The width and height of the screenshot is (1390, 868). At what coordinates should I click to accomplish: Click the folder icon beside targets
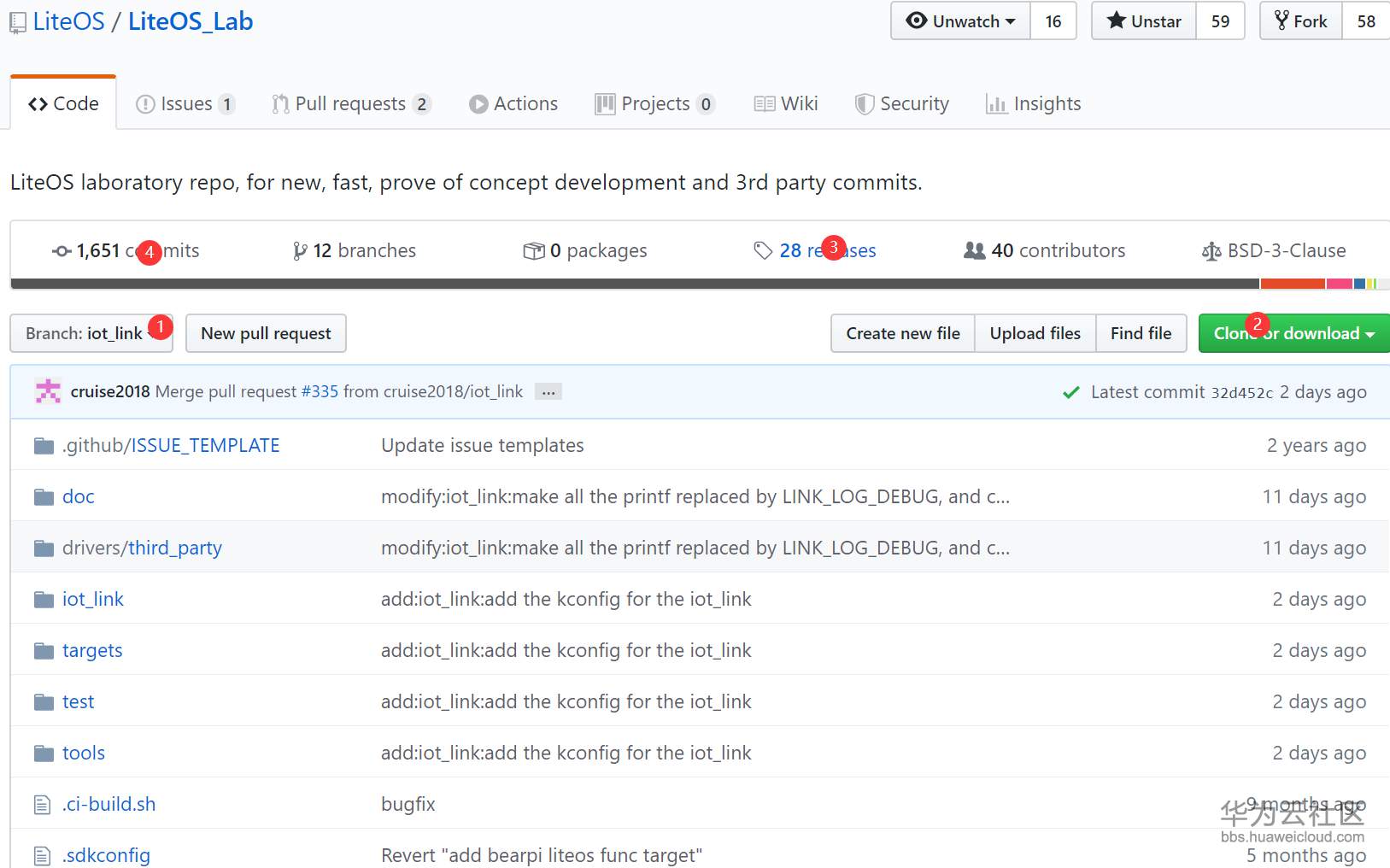tap(44, 651)
